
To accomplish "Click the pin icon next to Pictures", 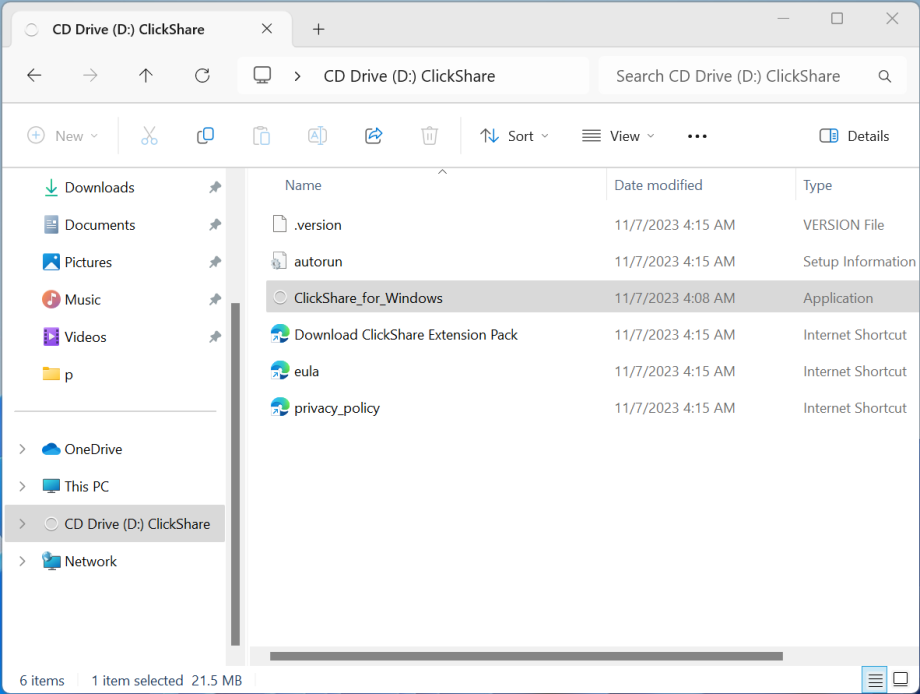I will [x=215, y=262].
